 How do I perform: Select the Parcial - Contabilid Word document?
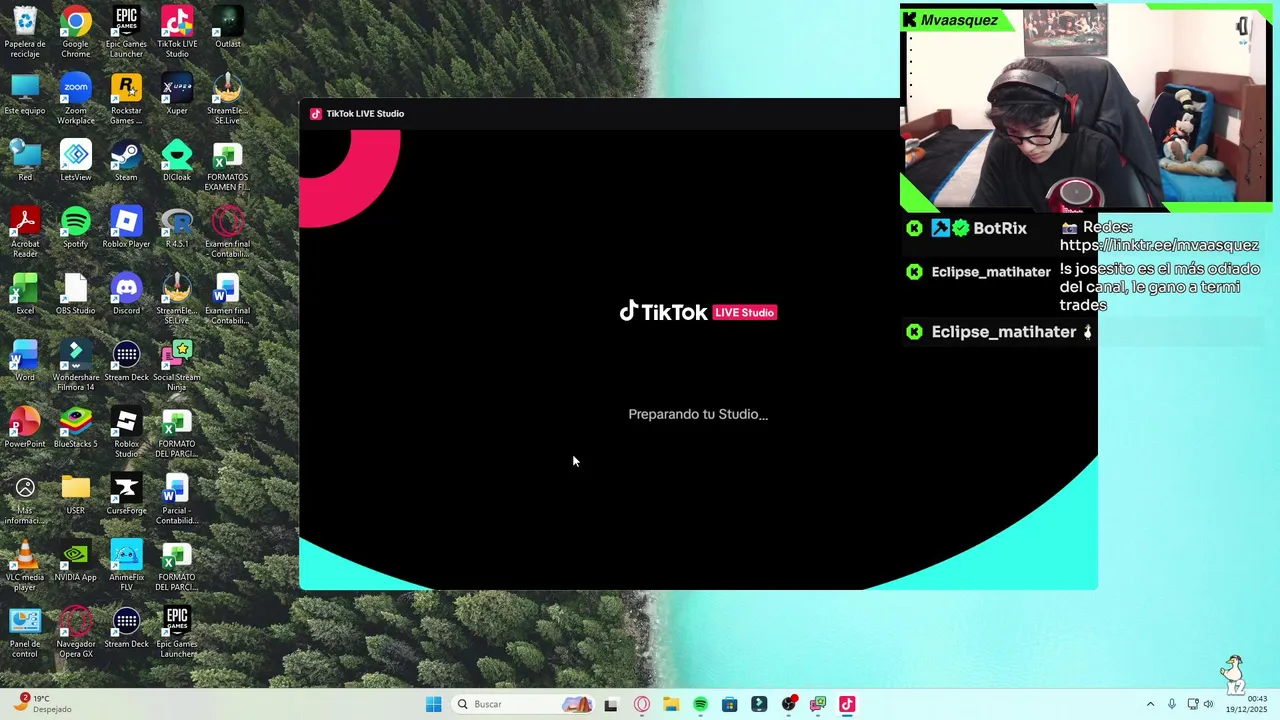pos(177,499)
